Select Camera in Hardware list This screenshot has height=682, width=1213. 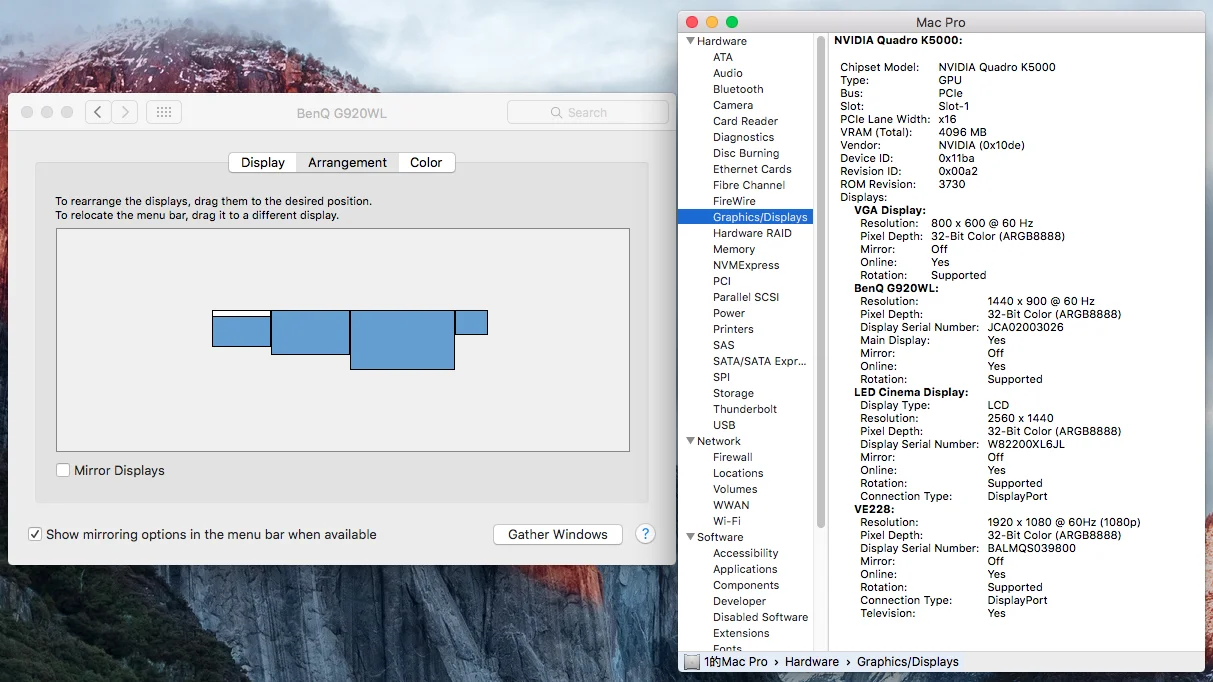tap(733, 105)
